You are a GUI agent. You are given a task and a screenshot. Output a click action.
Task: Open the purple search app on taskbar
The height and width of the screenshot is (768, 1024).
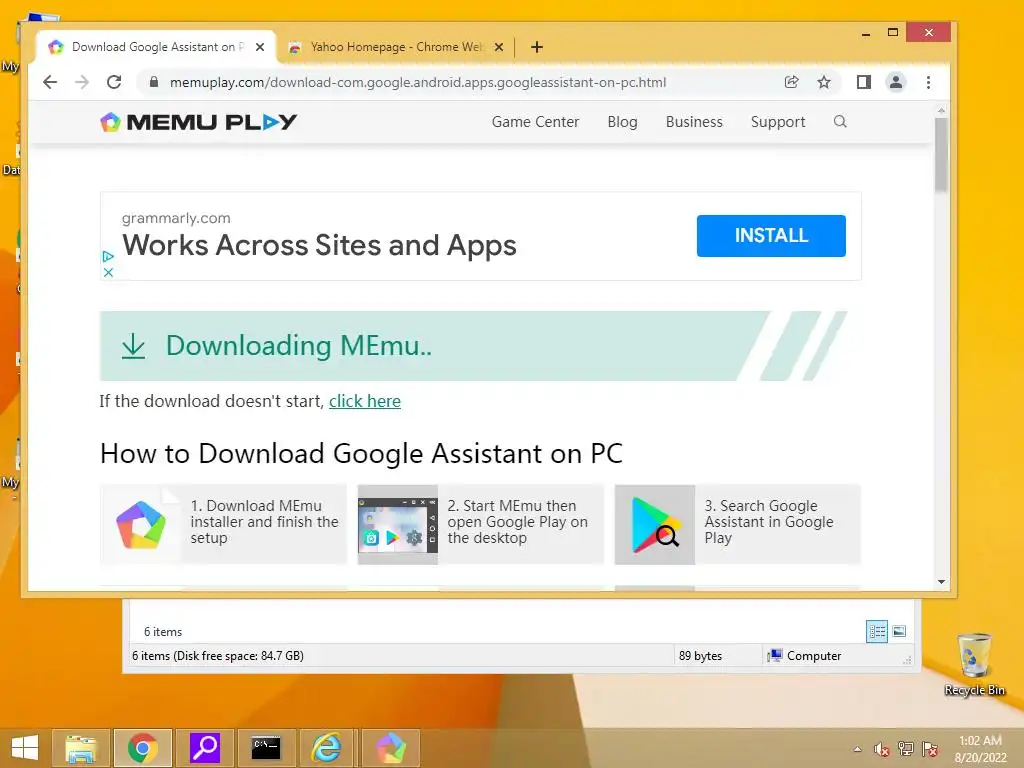(x=204, y=748)
